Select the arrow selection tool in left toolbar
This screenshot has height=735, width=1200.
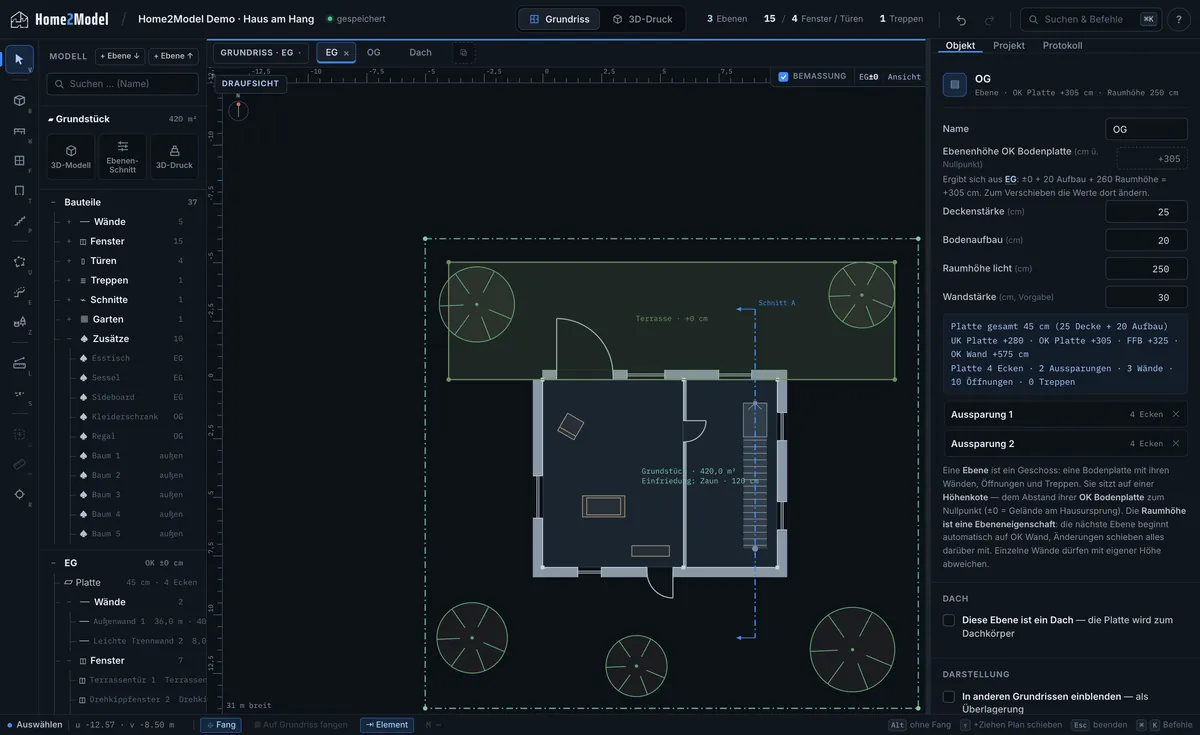point(19,59)
